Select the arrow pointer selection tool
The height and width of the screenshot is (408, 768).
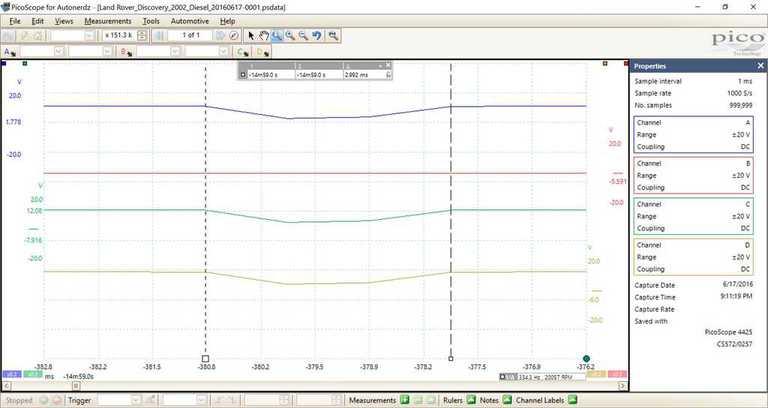pos(251,35)
